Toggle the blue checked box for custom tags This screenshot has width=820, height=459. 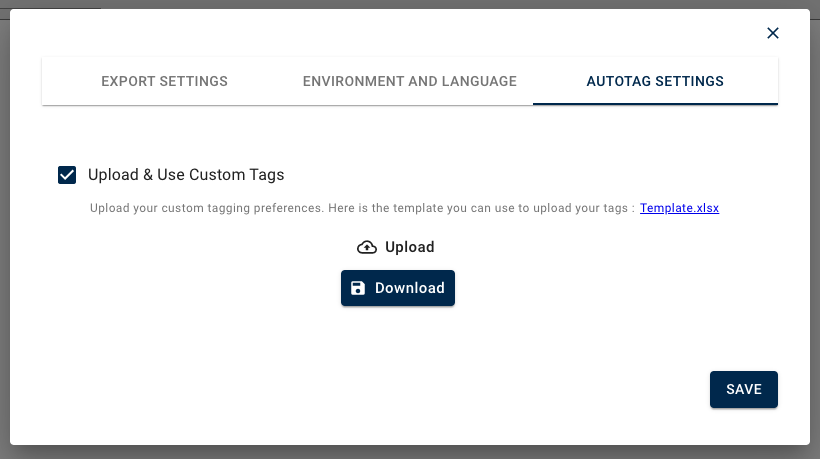(67, 175)
